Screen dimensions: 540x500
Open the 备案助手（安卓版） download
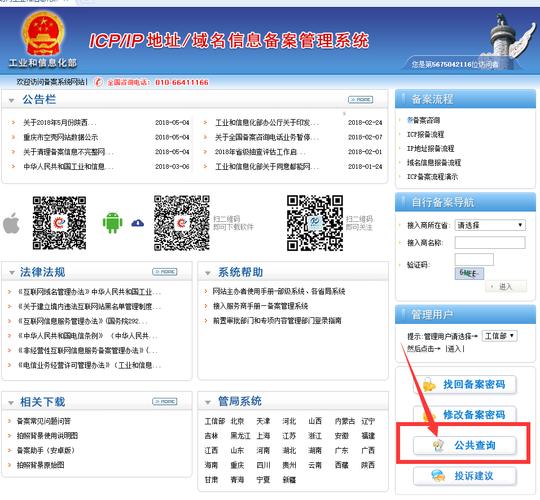(x=46, y=450)
